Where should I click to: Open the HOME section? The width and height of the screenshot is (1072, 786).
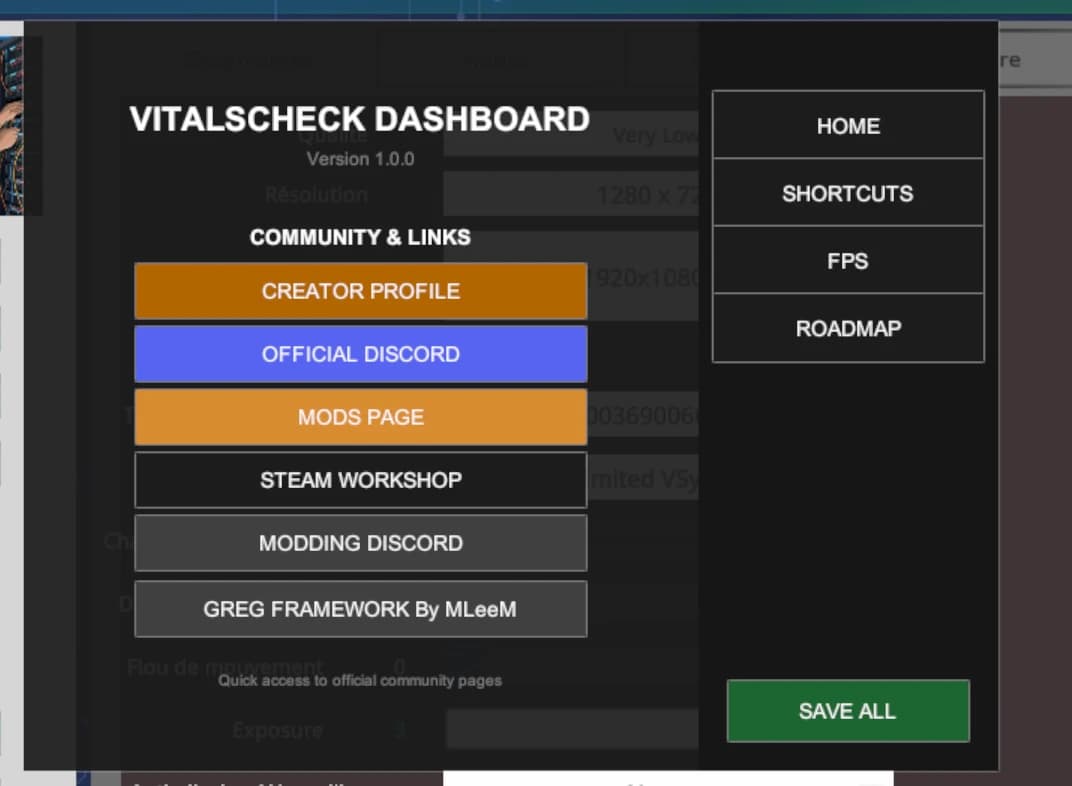click(x=848, y=125)
